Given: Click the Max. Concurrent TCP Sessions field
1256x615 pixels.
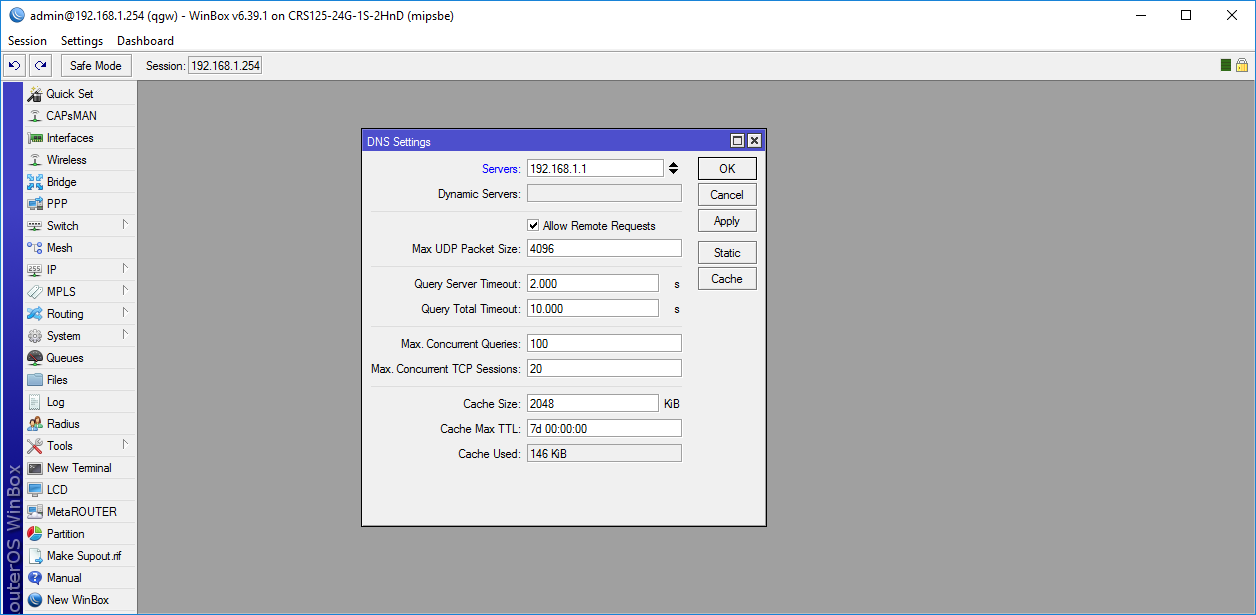Looking at the screenshot, I should tap(604, 369).
